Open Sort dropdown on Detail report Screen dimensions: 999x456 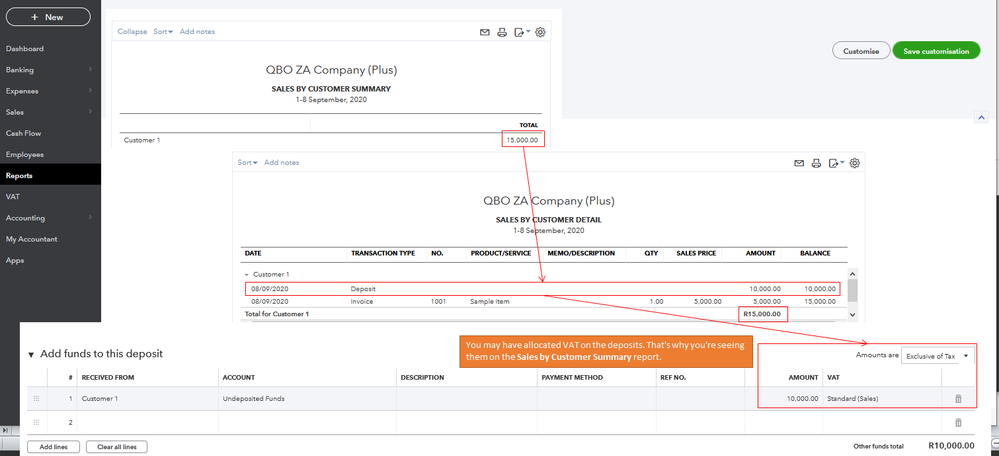pos(248,162)
